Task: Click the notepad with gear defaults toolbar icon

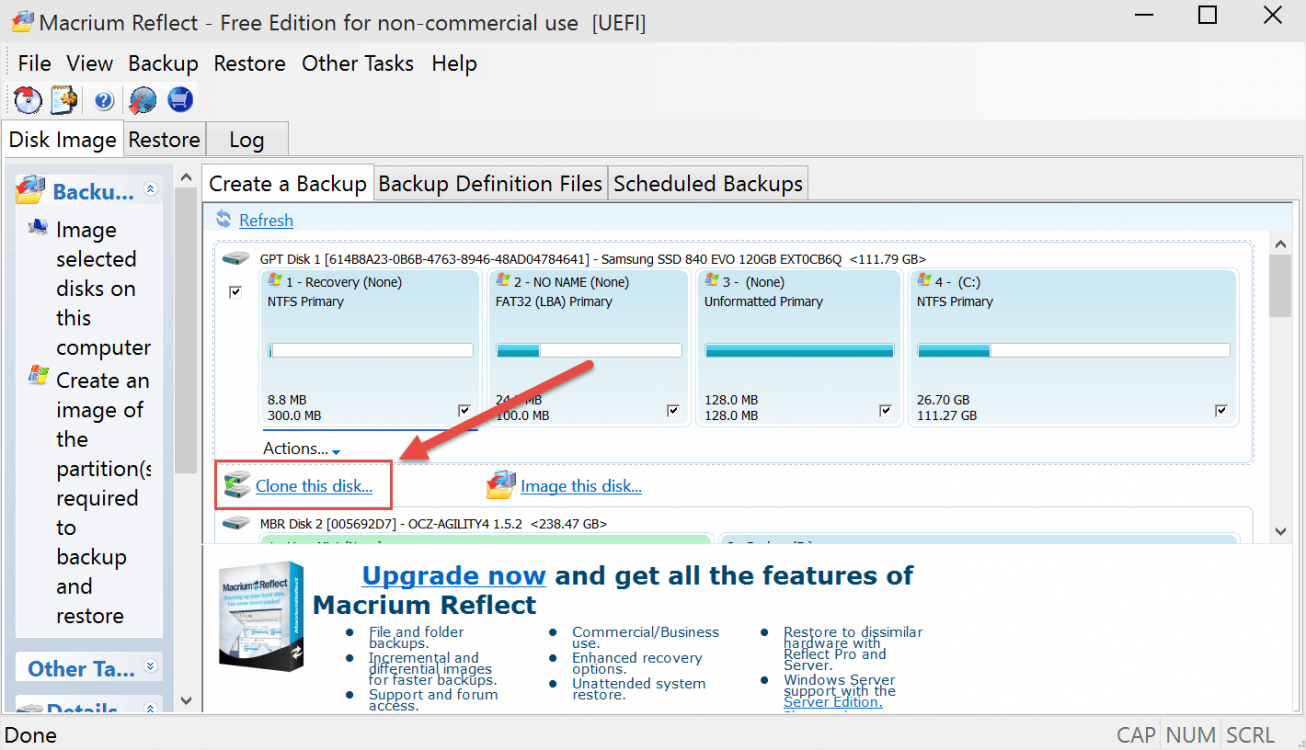Action: click(x=63, y=100)
